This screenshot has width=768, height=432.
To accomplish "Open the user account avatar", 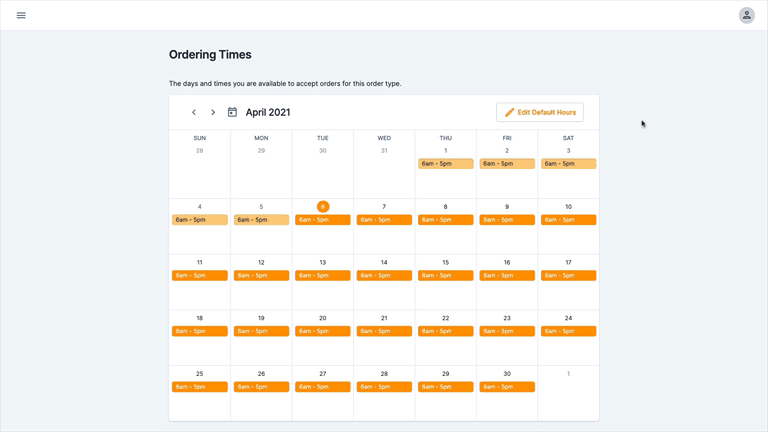I will [746, 15].
